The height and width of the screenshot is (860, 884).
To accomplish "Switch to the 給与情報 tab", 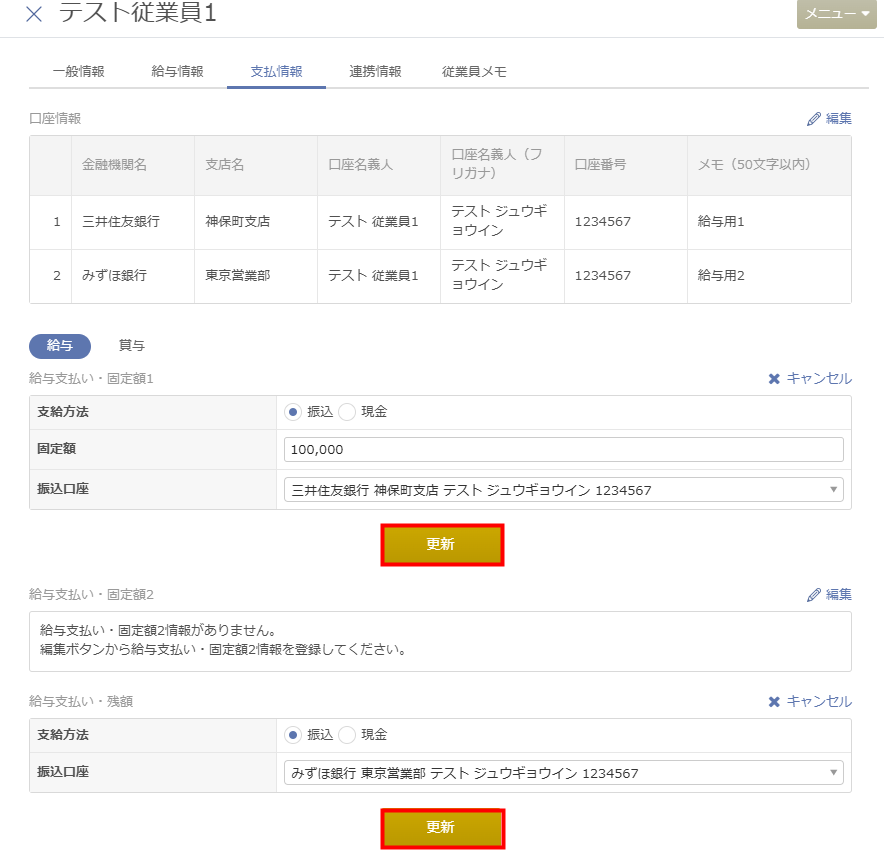I will point(177,71).
